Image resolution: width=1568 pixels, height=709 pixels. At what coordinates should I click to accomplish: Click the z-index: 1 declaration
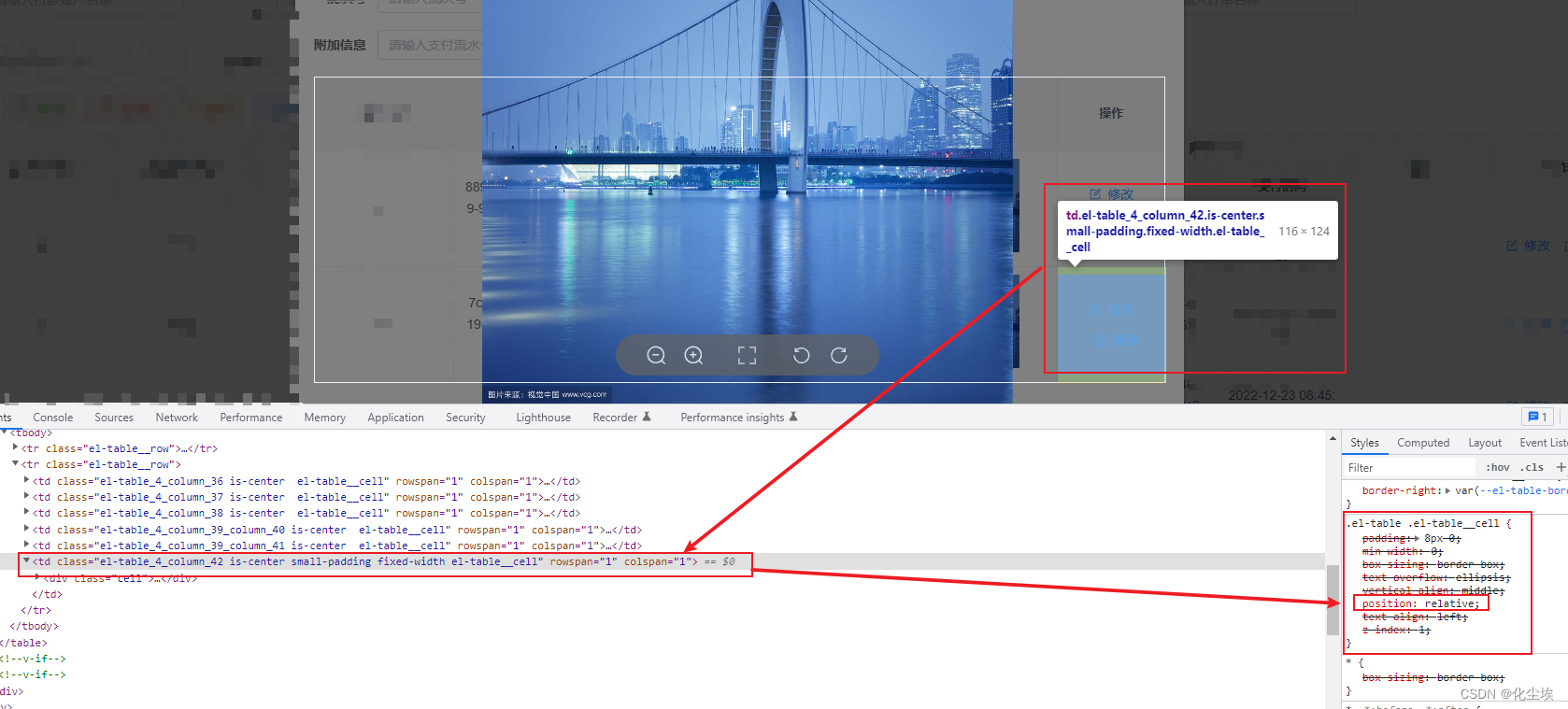click(x=1396, y=630)
